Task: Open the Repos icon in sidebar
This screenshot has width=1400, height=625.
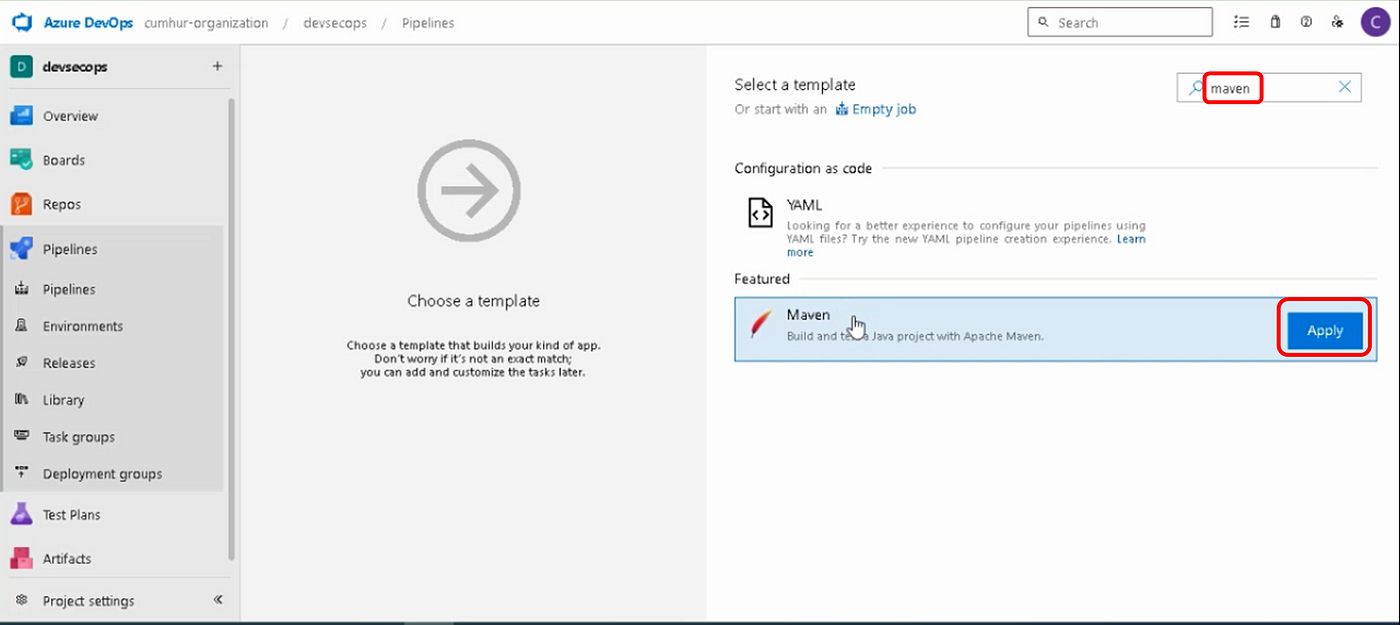Action: tap(22, 204)
